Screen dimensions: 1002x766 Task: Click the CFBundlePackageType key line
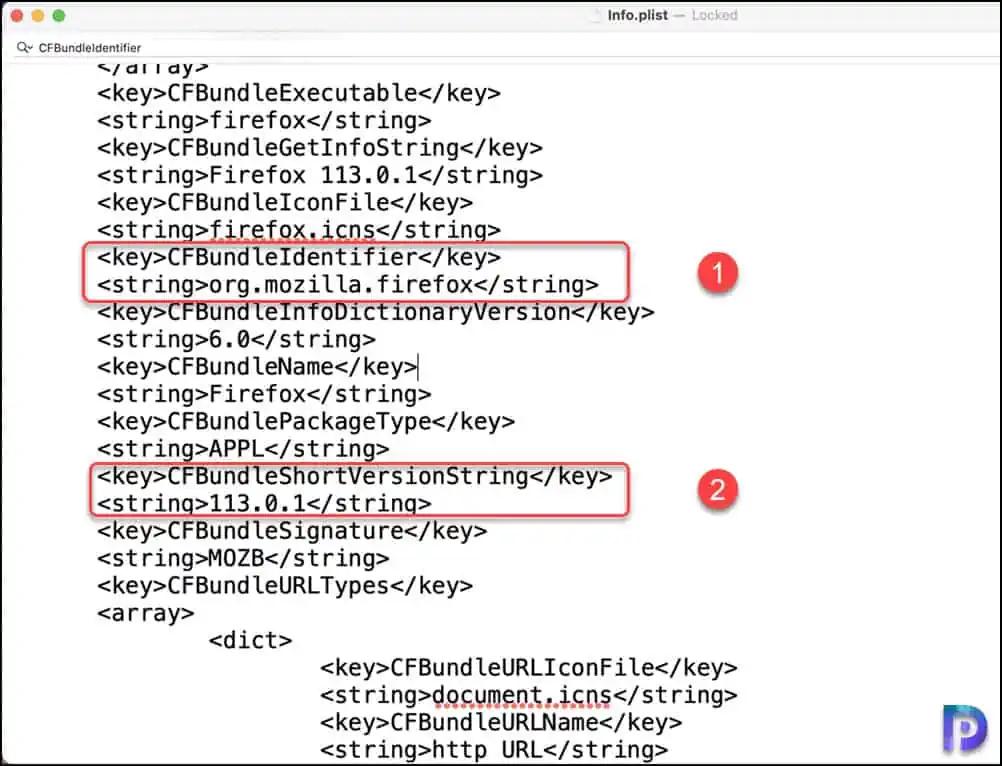tap(305, 422)
